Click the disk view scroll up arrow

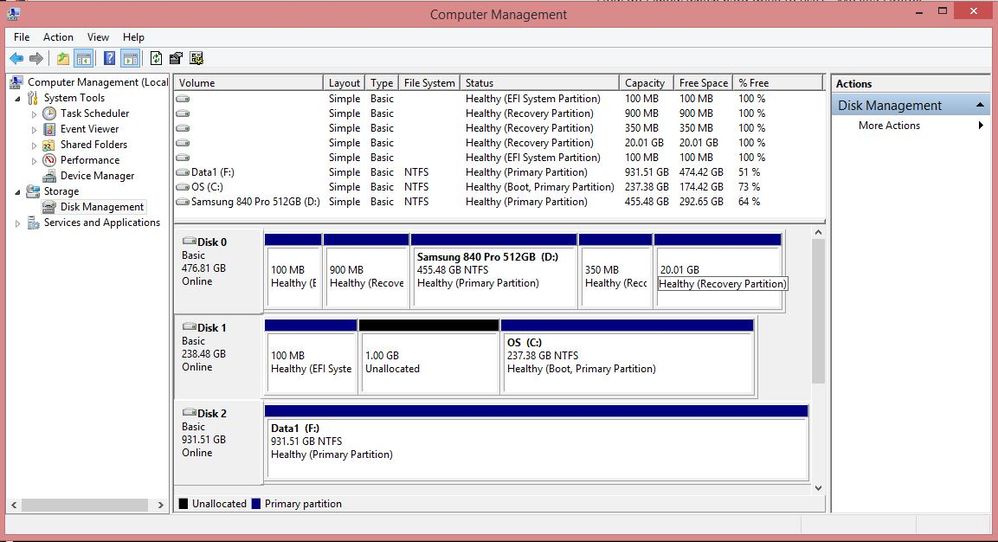(819, 232)
